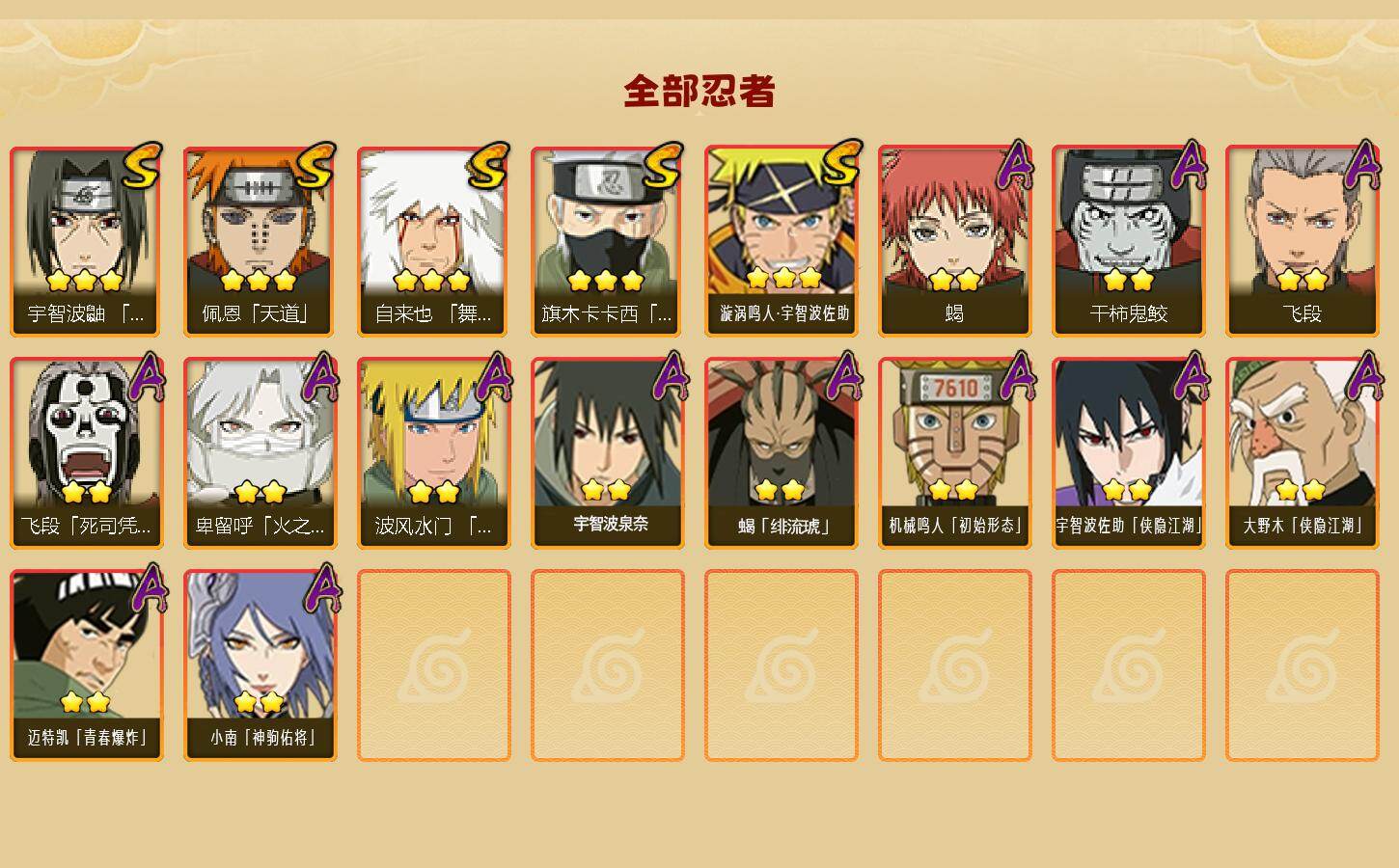This screenshot has width=1399, height=868.
Task: Open the 飞段「死司凭…」 skull-face card
Action: pyautogui.click(x=86, y=453)
